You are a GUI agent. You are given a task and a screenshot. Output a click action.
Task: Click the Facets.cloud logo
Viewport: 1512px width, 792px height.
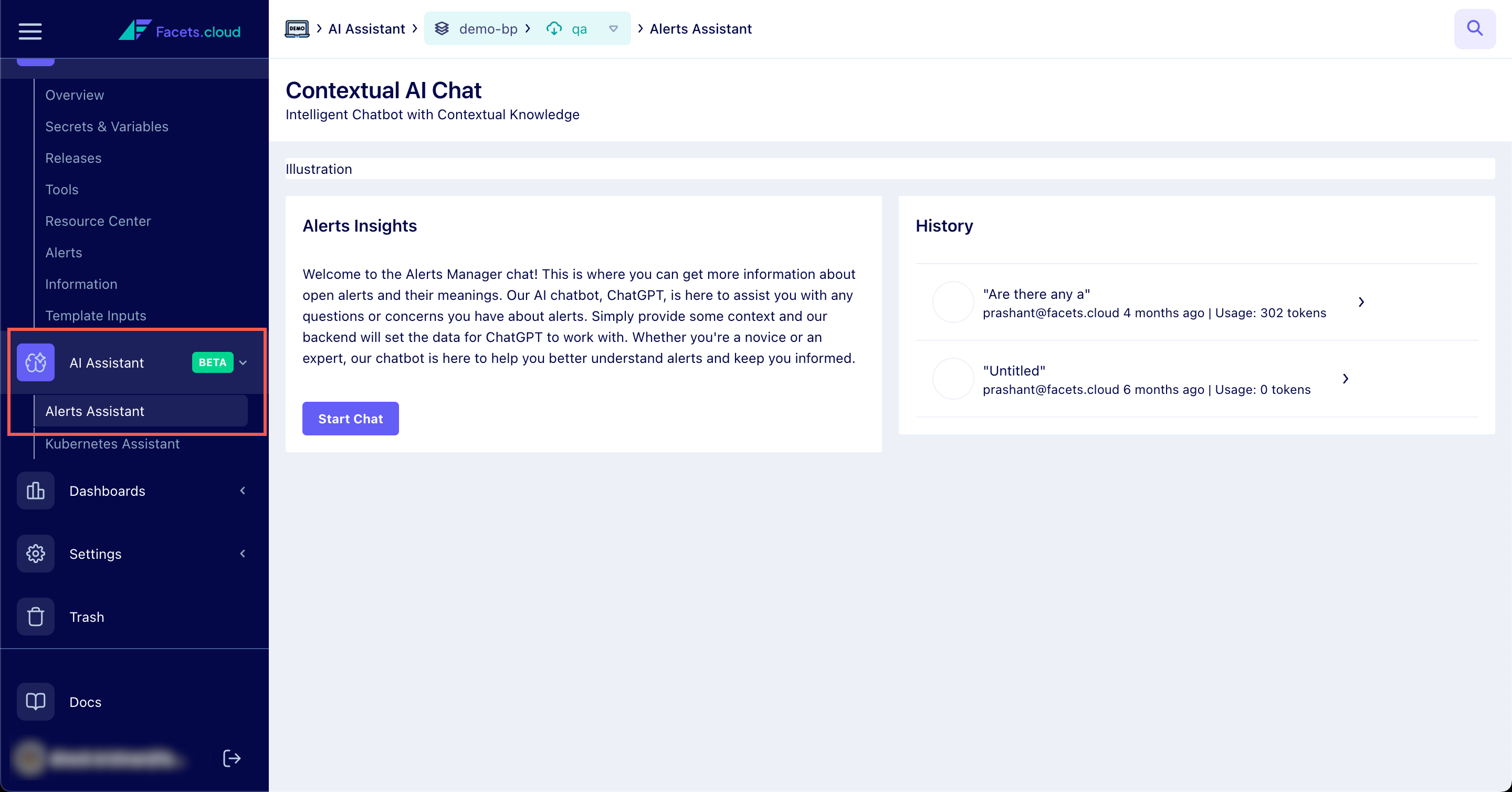(180, 30)
